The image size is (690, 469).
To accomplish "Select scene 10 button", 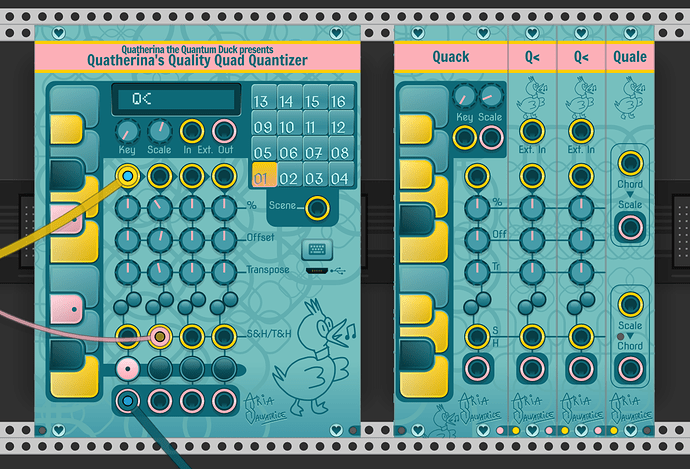I will [289, 124].
